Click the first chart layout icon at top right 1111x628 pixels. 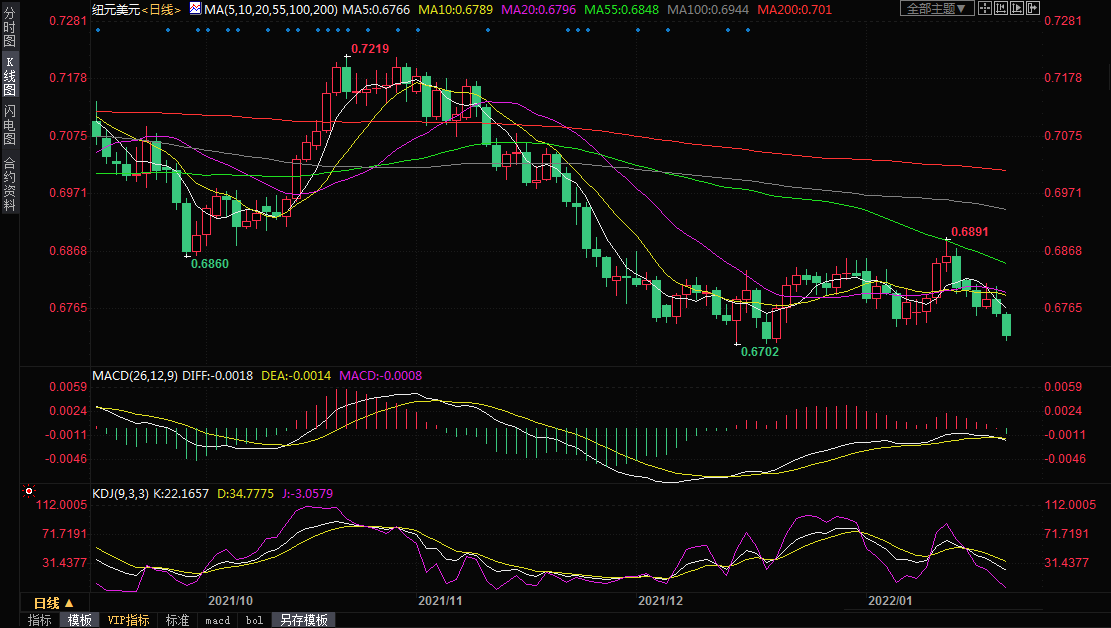click(987, 8)
